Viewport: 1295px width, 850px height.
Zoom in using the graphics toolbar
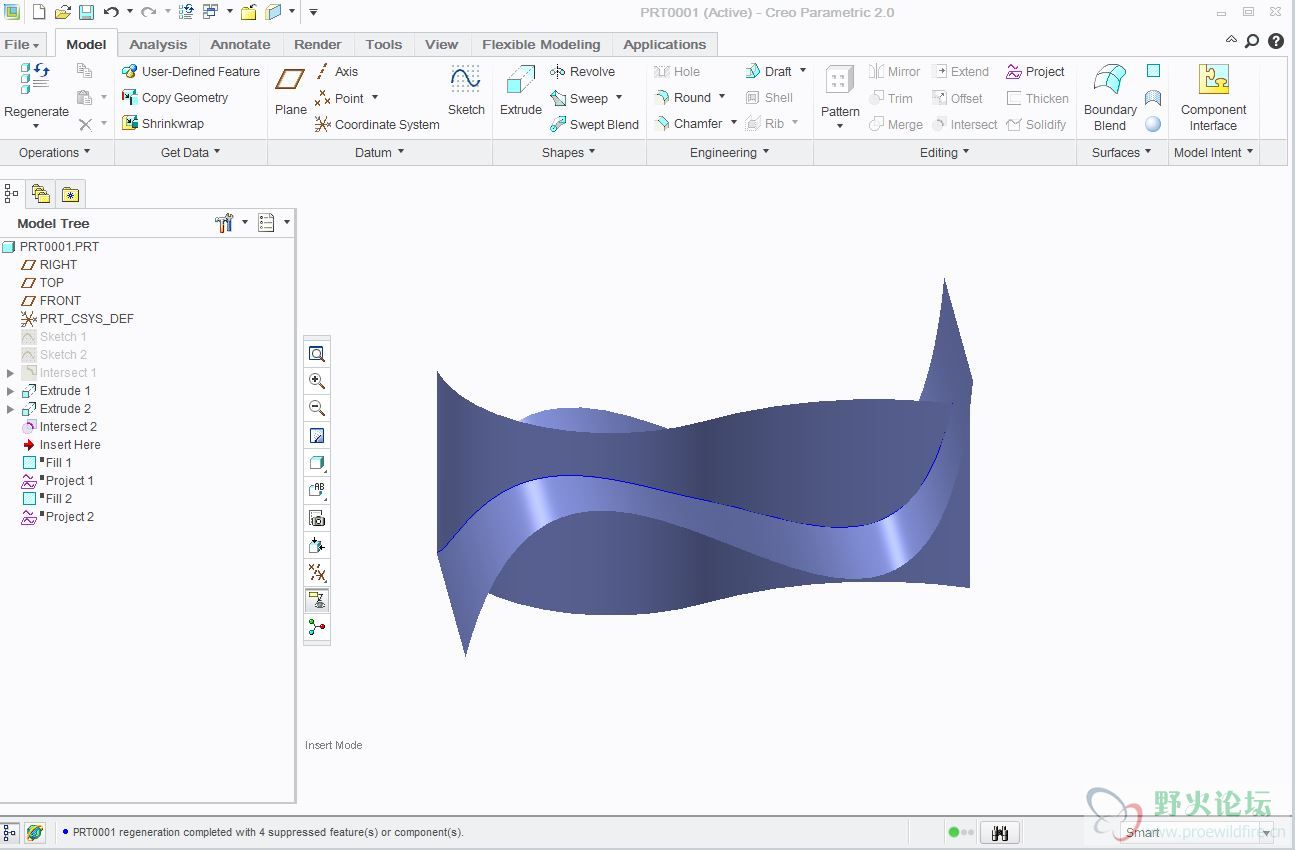click(x=317, y=381)
